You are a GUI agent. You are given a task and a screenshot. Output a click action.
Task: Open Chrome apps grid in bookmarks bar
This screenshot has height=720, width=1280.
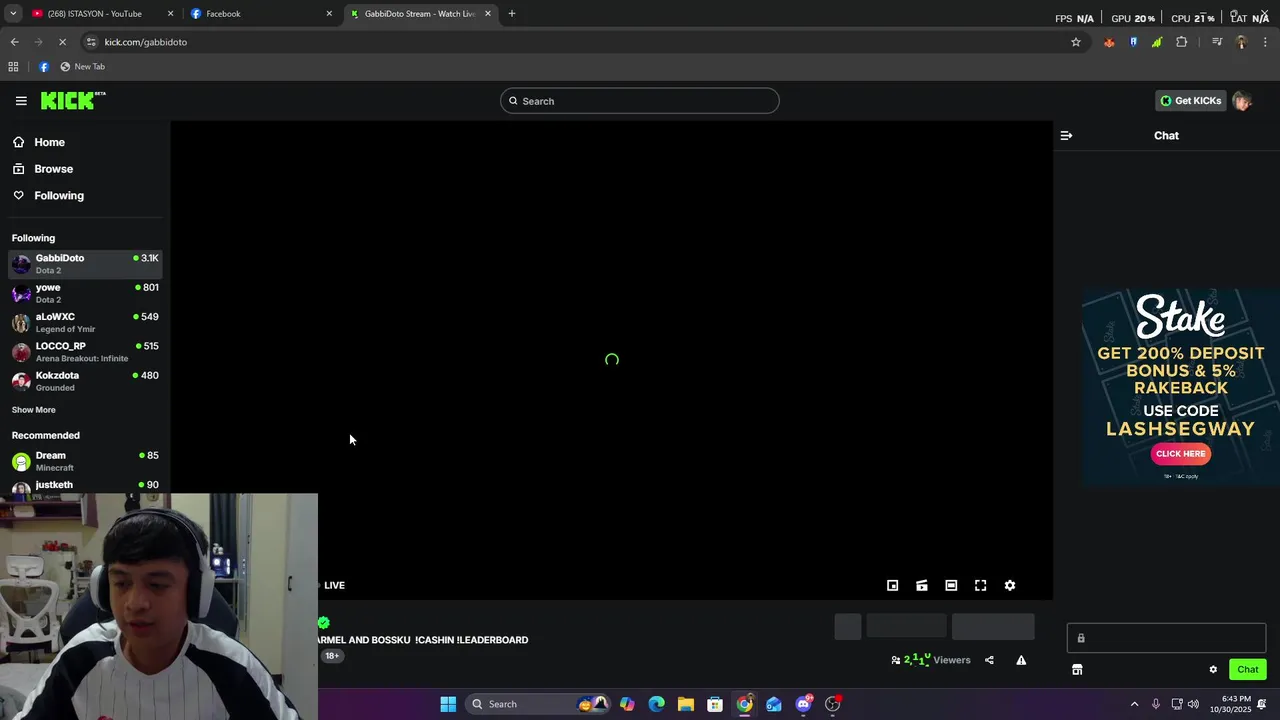pos(13,67)
